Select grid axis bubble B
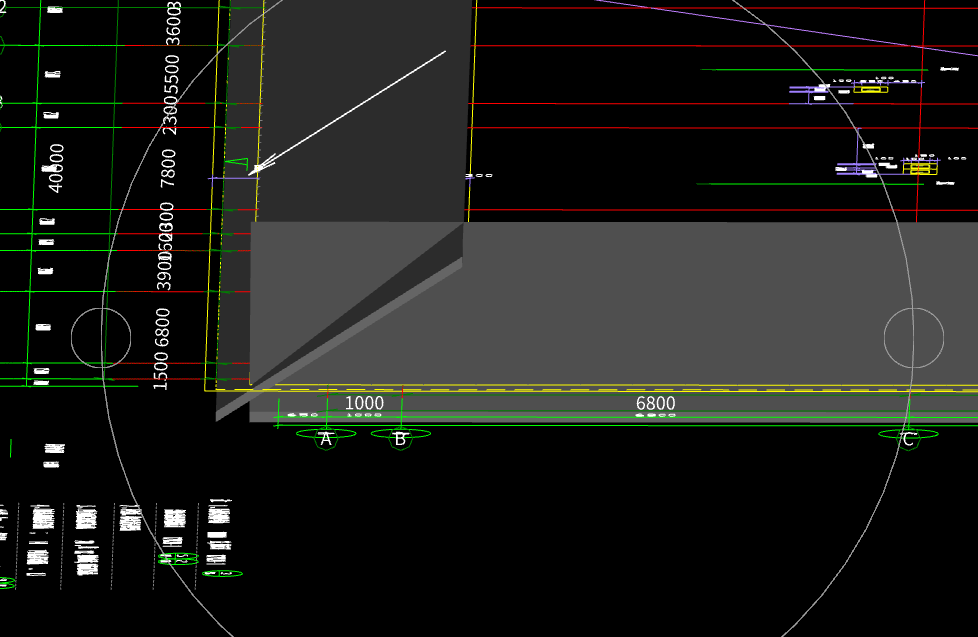The width and height of the screenshot is (978, 637). (400, 439)
